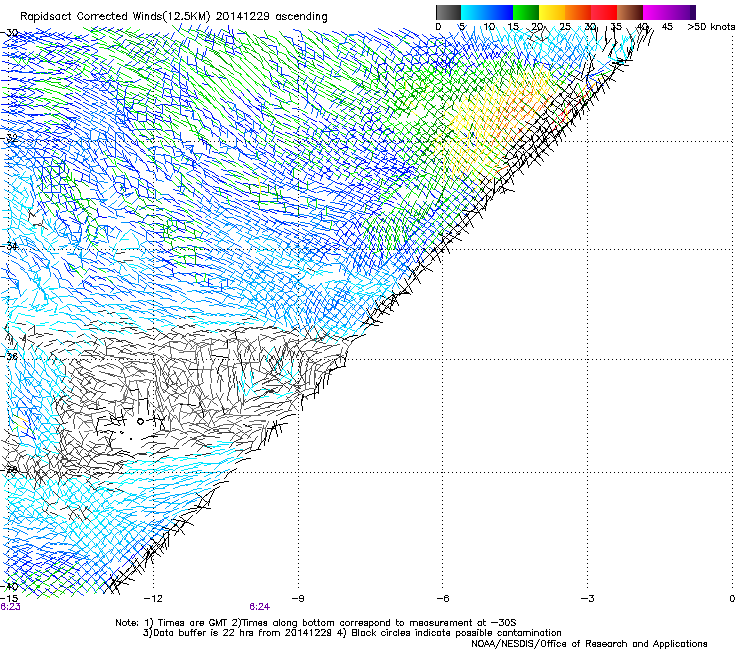Click the '-9' longitude axis label
740x650 pixels.
(298, 599)
